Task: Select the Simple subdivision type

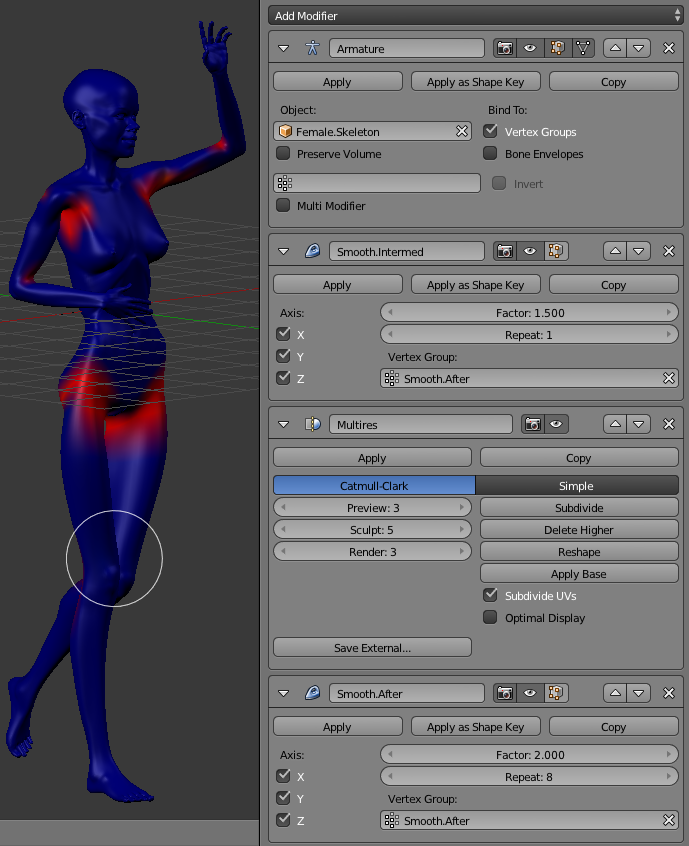Action: pos(576,486)
